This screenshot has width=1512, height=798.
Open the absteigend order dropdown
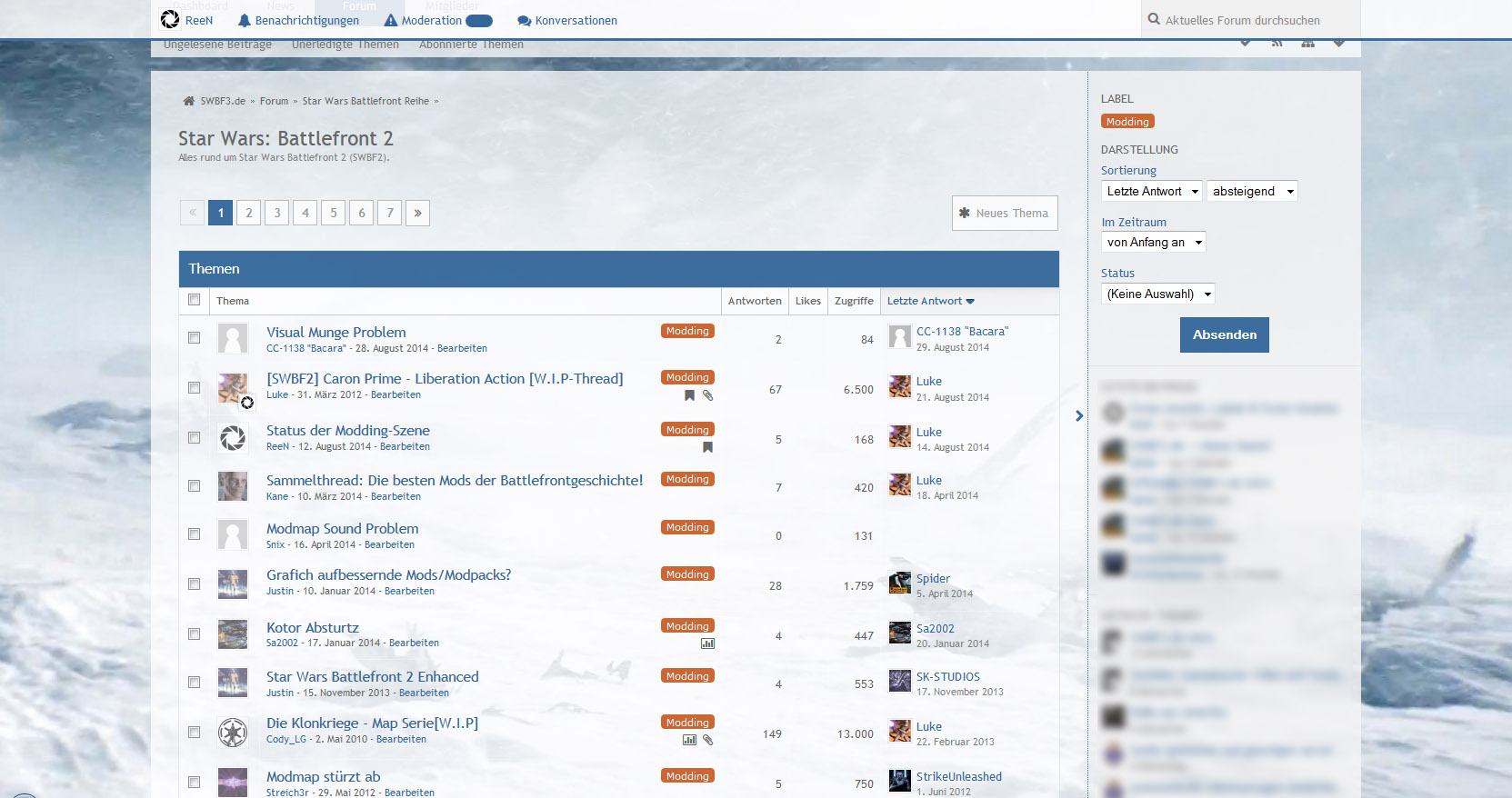coord(1252,191)
